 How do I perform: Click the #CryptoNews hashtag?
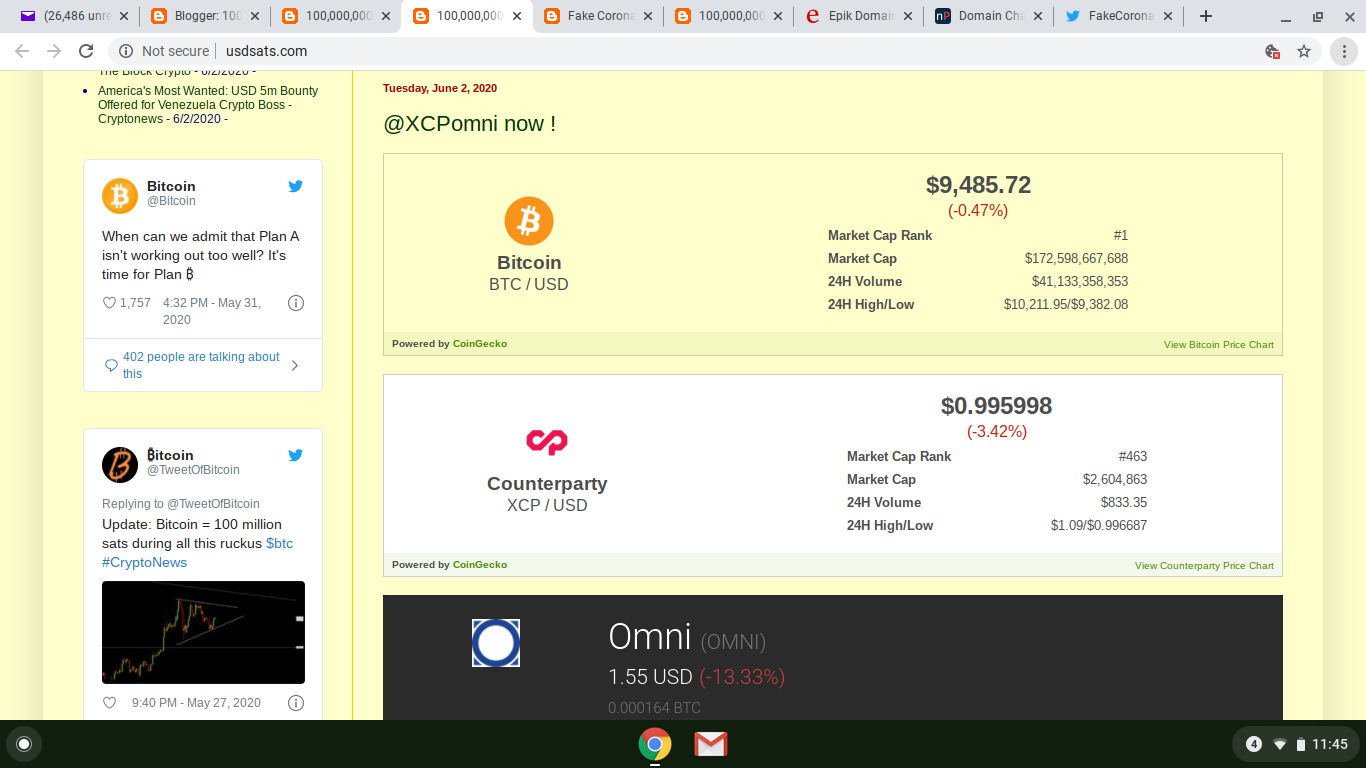144,562
